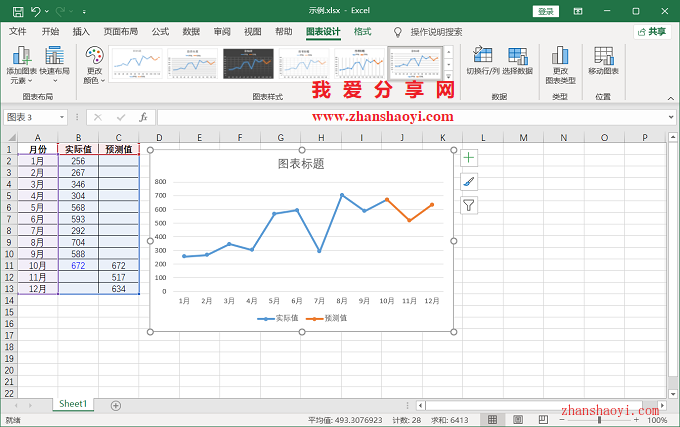Open Chart Filters funnel button beside chart
Screen dimensions: 680x427
pos(469,205)
